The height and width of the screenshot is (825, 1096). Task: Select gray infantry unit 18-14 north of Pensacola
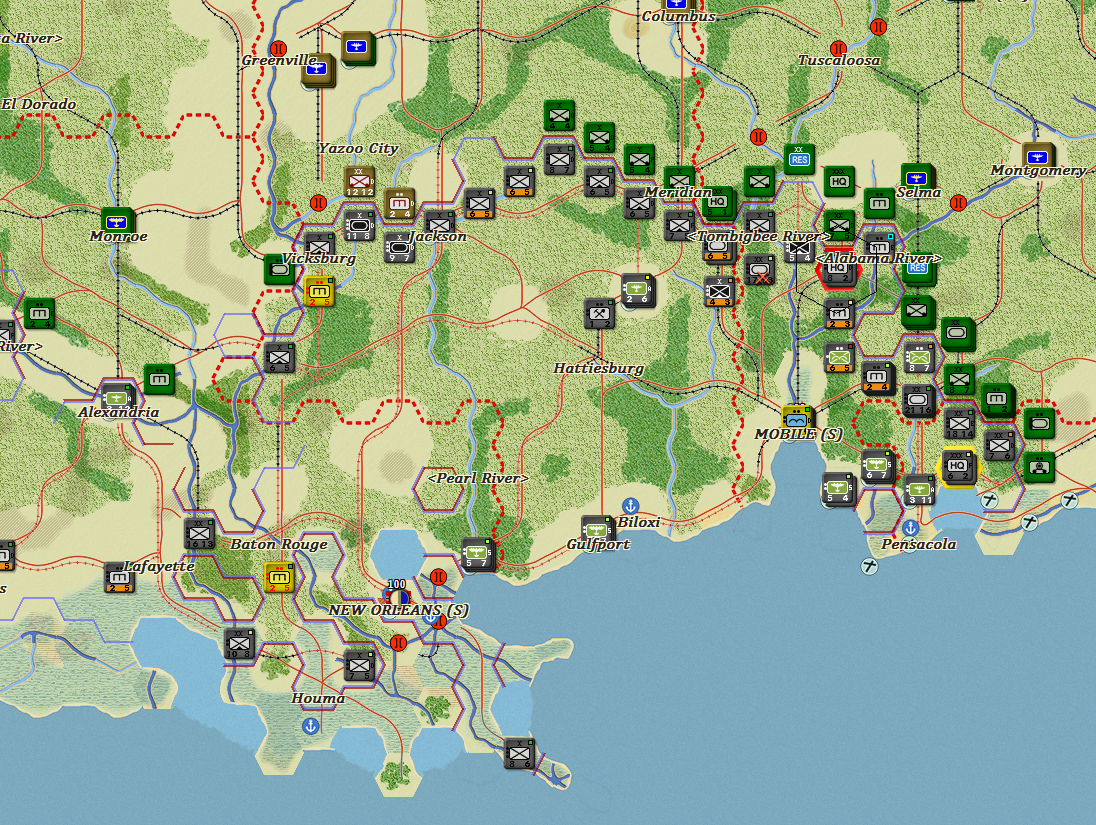pos(959,423)
